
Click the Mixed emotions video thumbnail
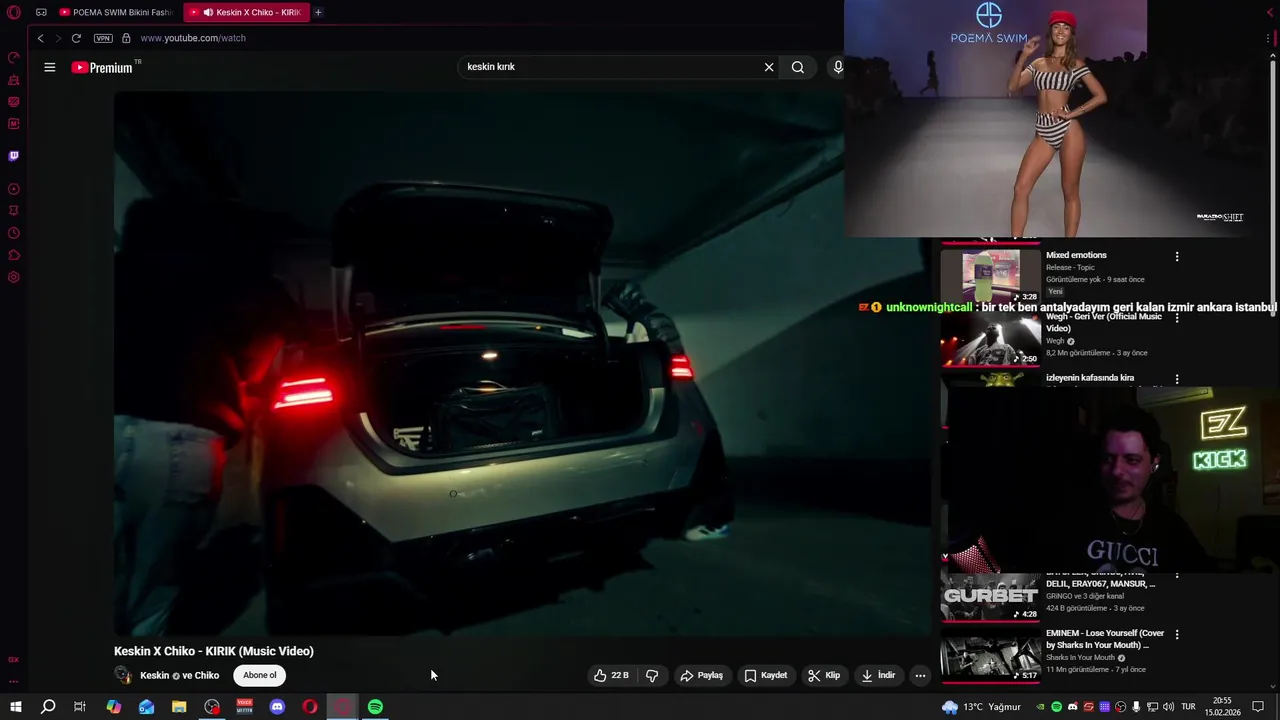pos(990,275)
